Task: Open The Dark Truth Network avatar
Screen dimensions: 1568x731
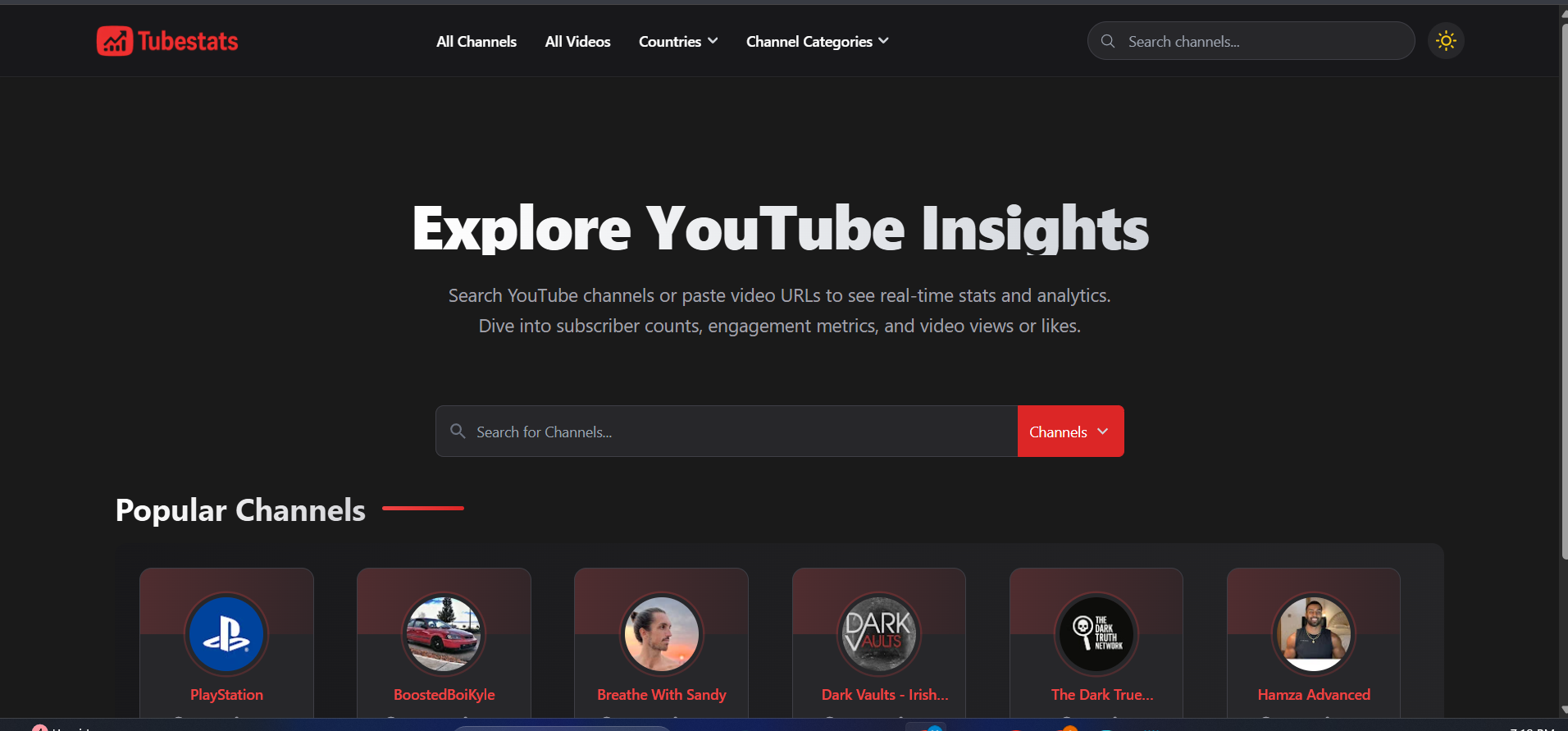Action: (1096, 634)
